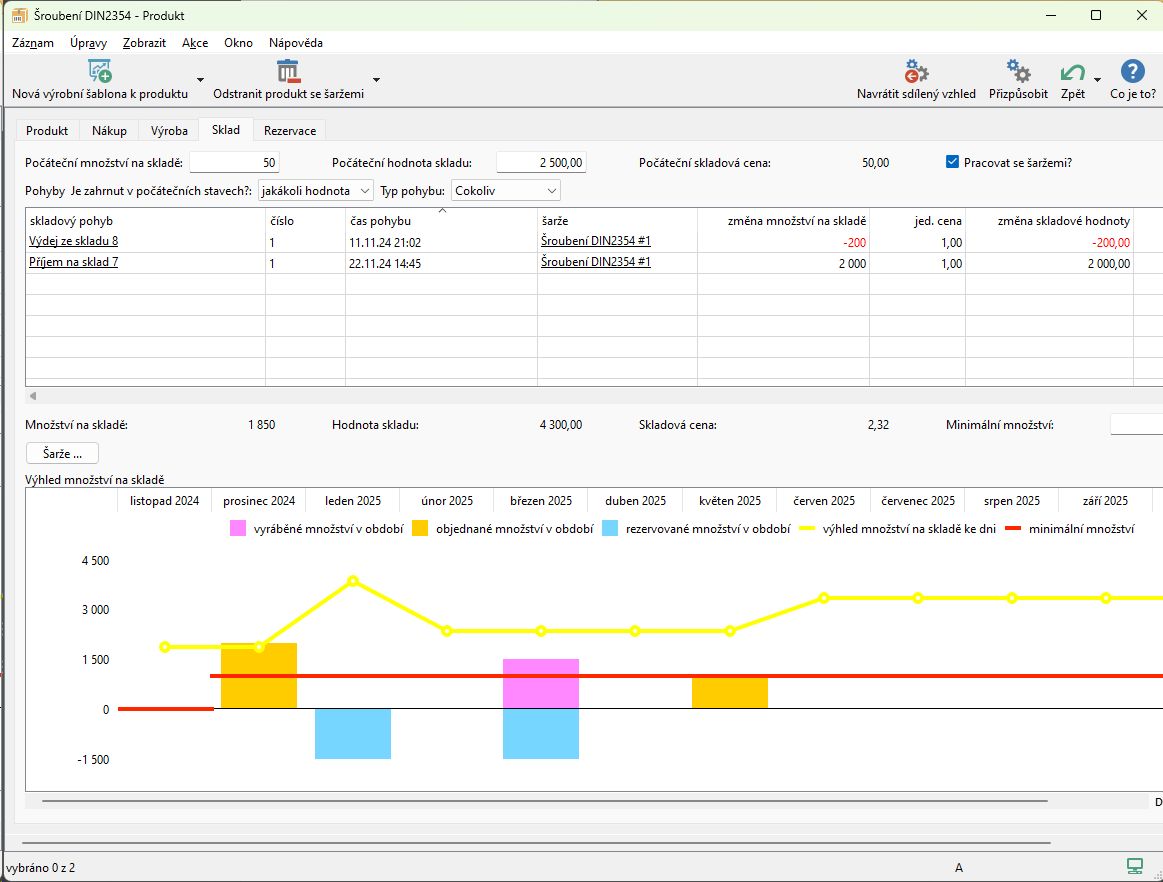Open the Akce menu
Screen dimensions: 1163x882
[x=195, y=43]
